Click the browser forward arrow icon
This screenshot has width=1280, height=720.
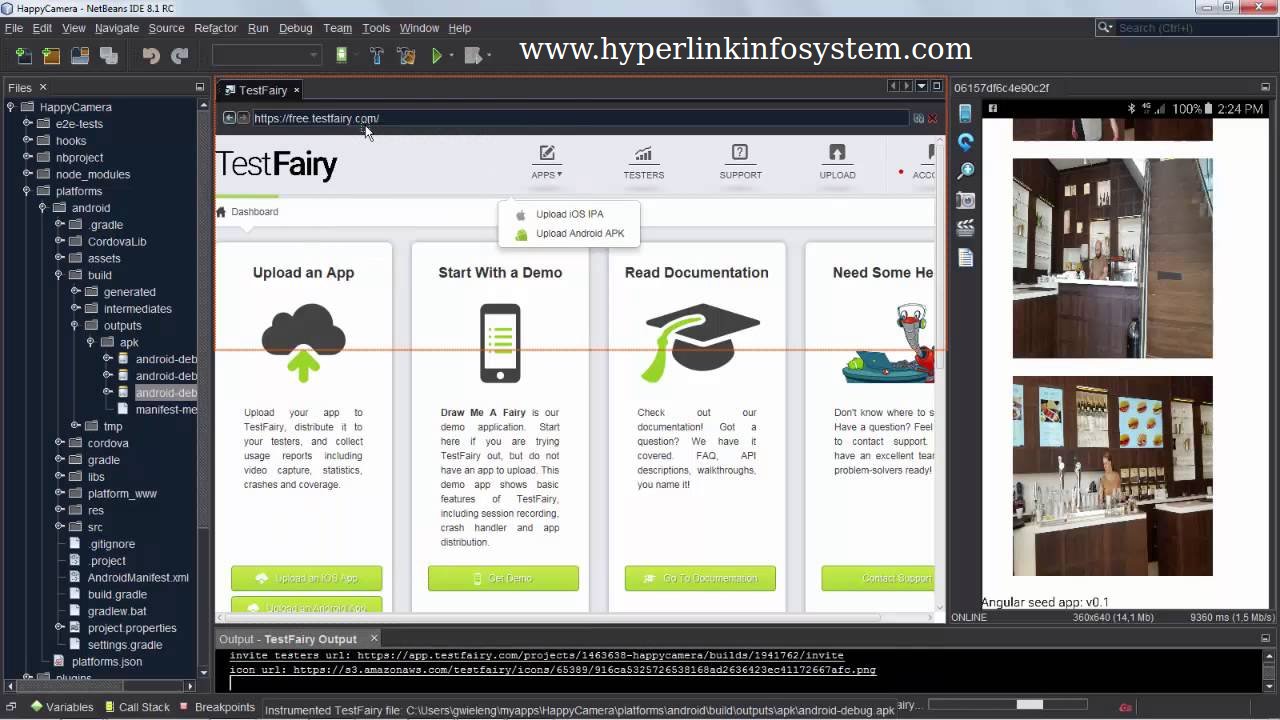[243, 118]
